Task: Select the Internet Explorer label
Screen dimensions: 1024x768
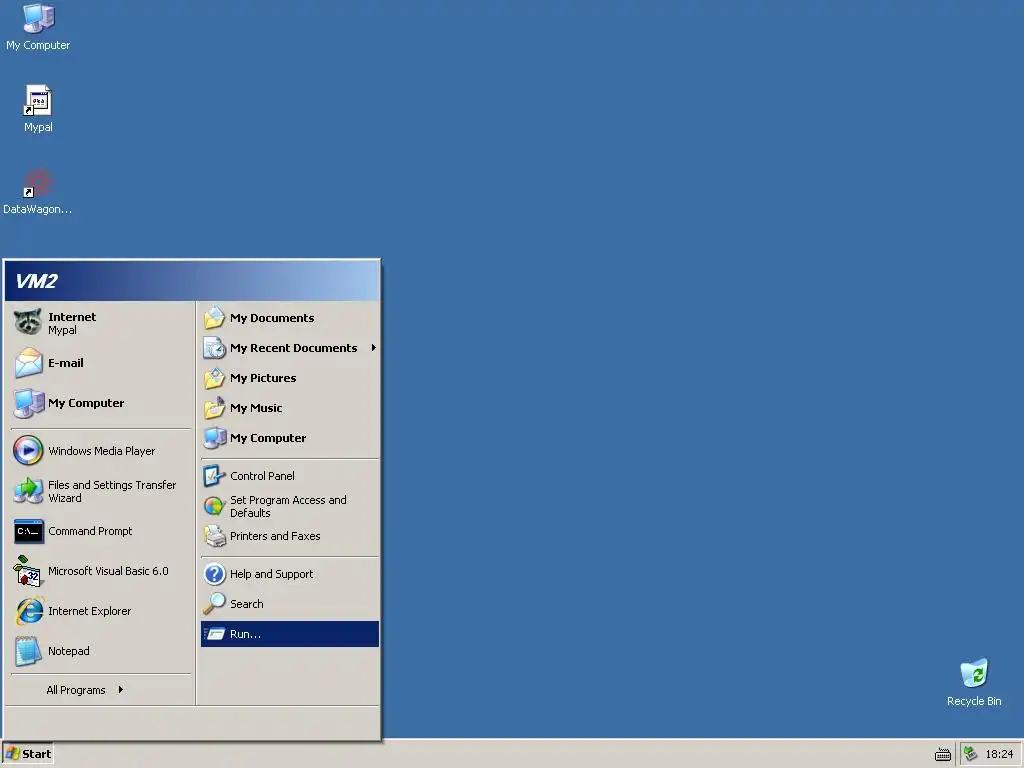Action: (89, 611)
